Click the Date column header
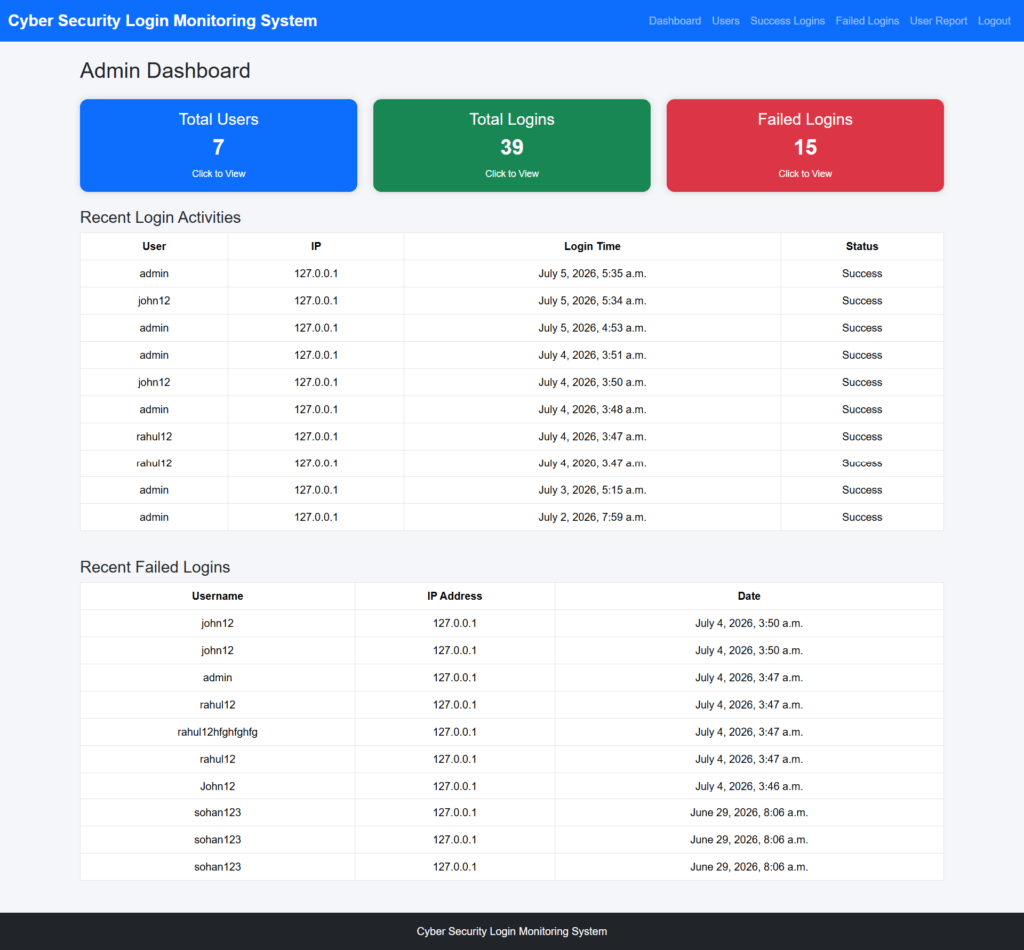 (749, 596)
